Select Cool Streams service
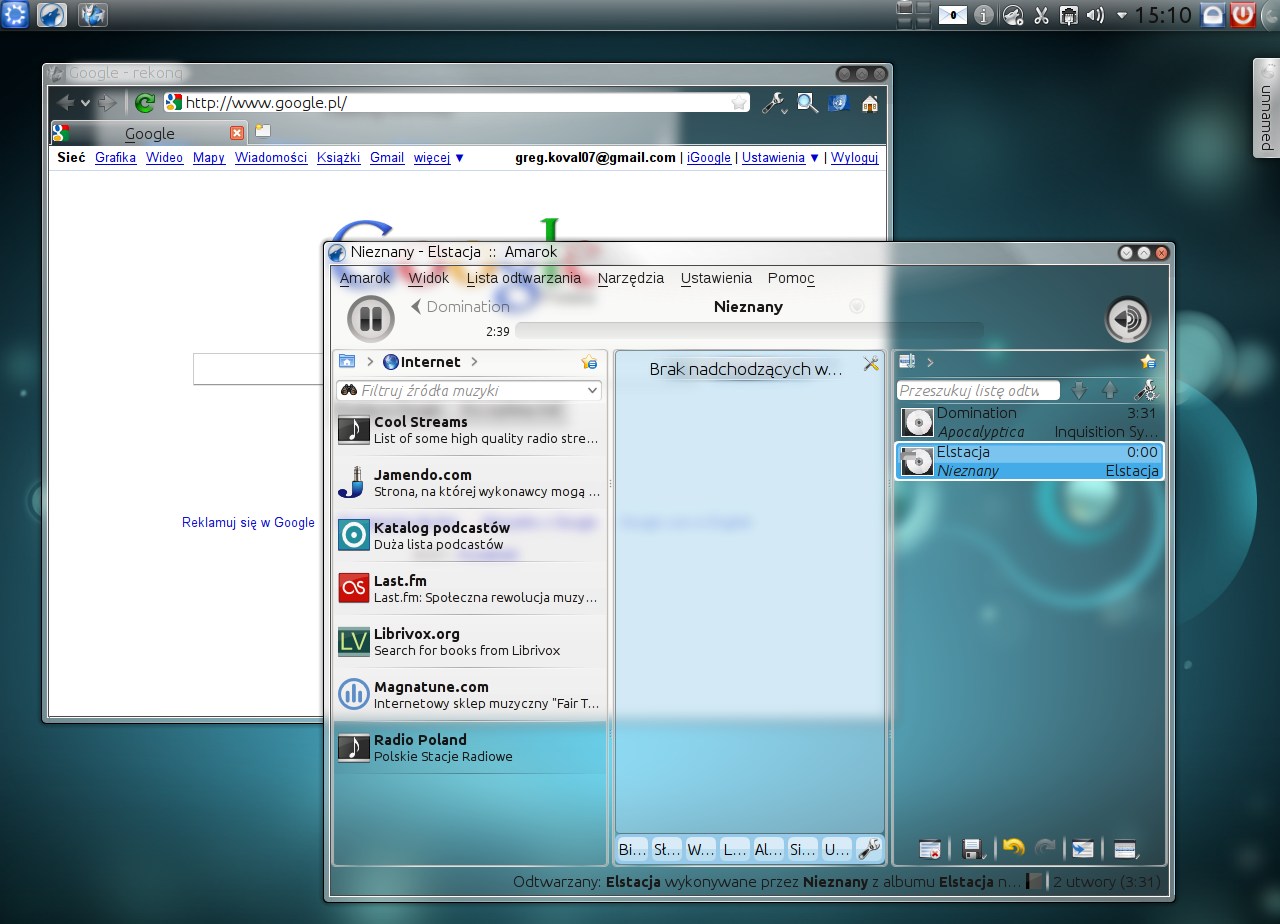 [x=470, y=430]
